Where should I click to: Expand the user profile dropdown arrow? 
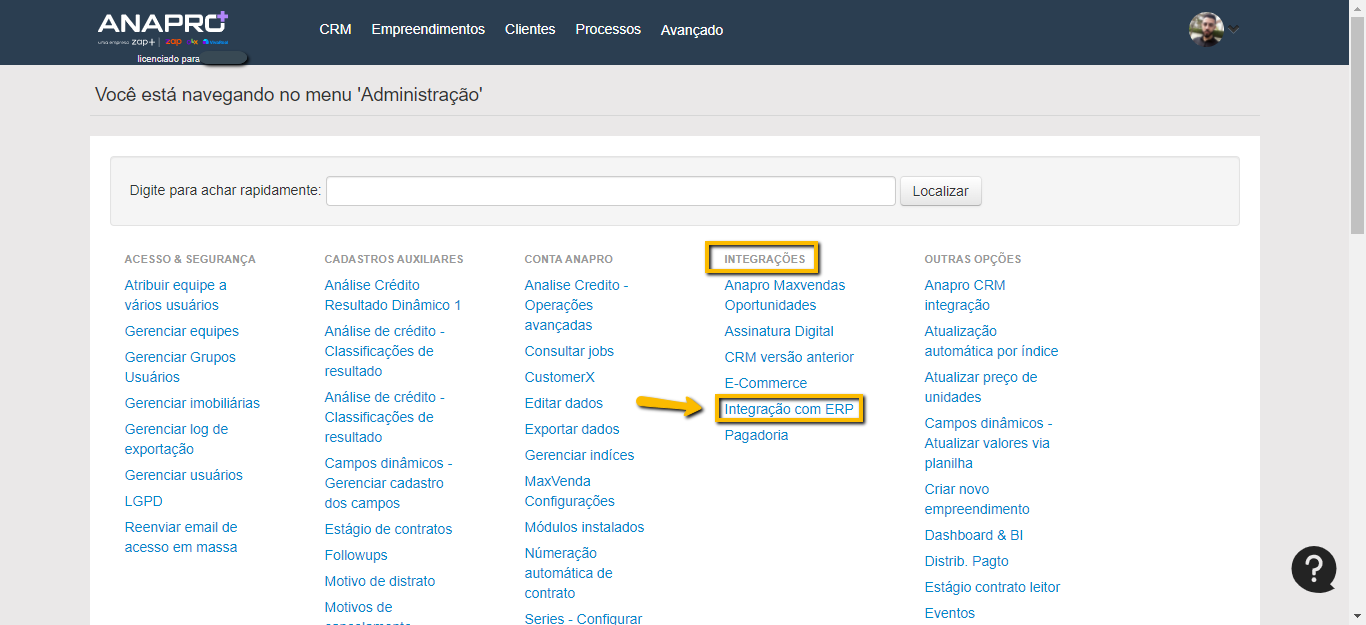[1234, 29]
